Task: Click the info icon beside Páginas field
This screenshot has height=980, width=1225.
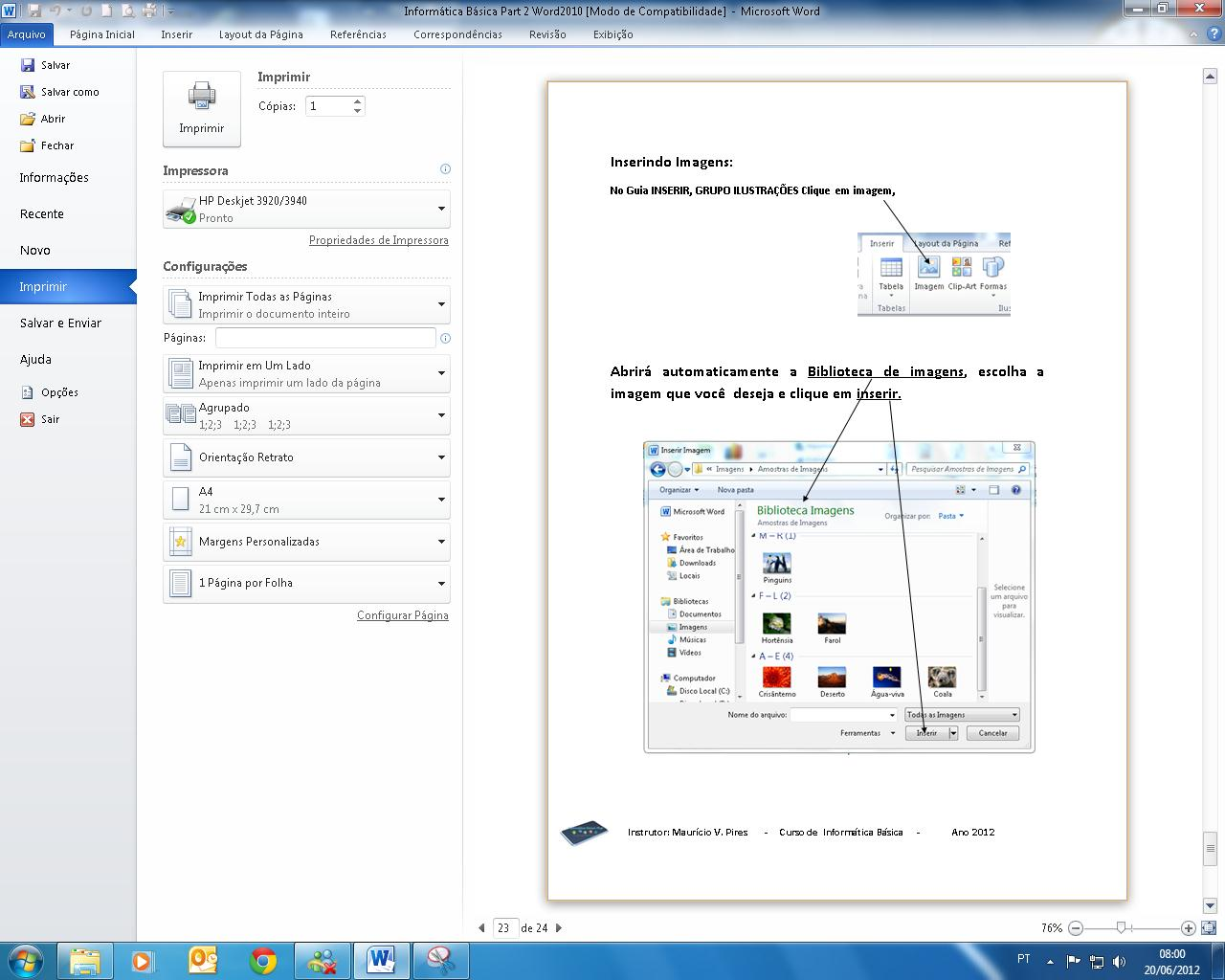Action: 445,338
